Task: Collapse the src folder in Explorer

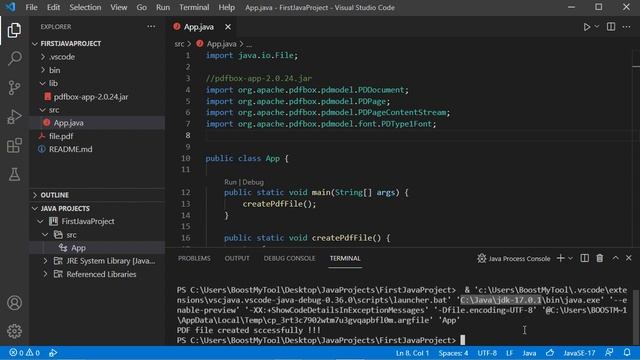Action: pos(49,110)
